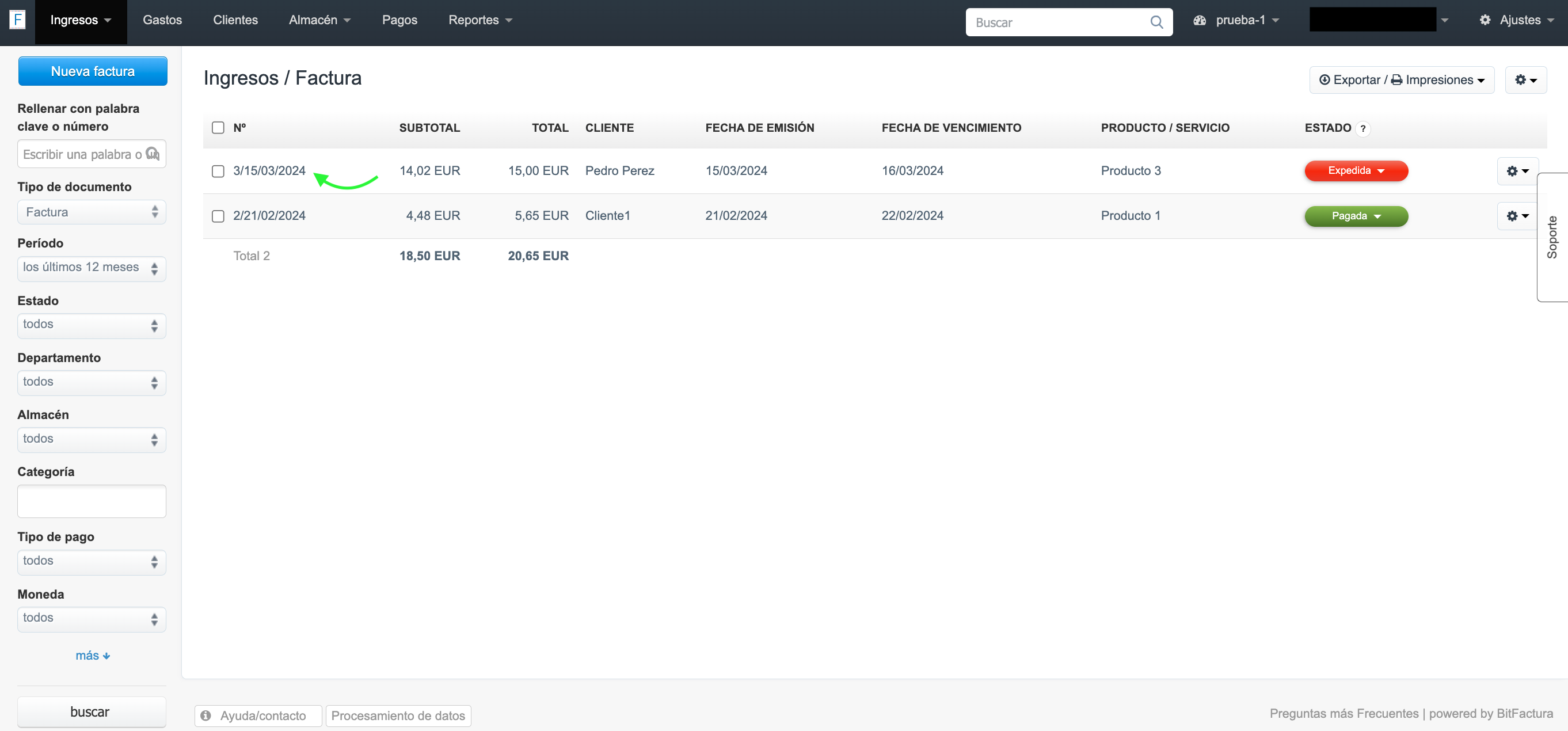
Task: Open the Exportar / Impresiones dropdown
Action: [x=1401, y=80]
